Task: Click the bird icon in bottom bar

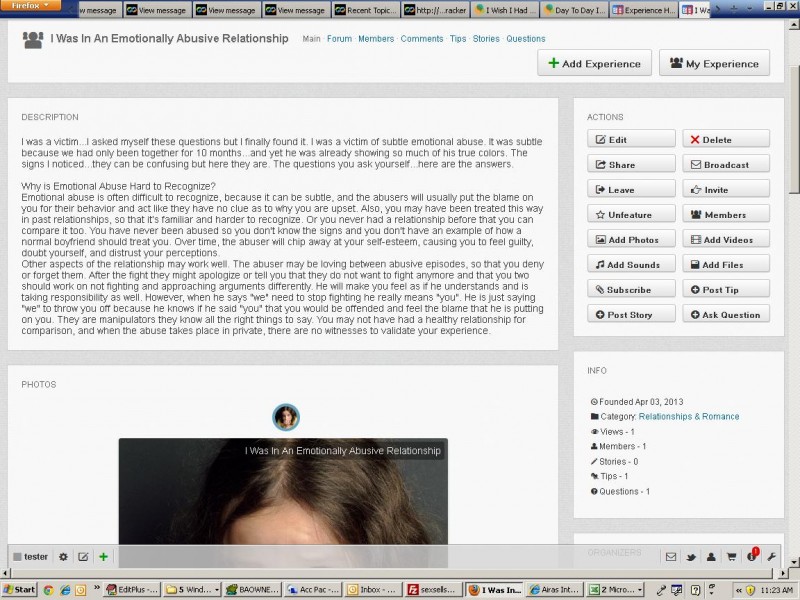Action: click(691, 557)
